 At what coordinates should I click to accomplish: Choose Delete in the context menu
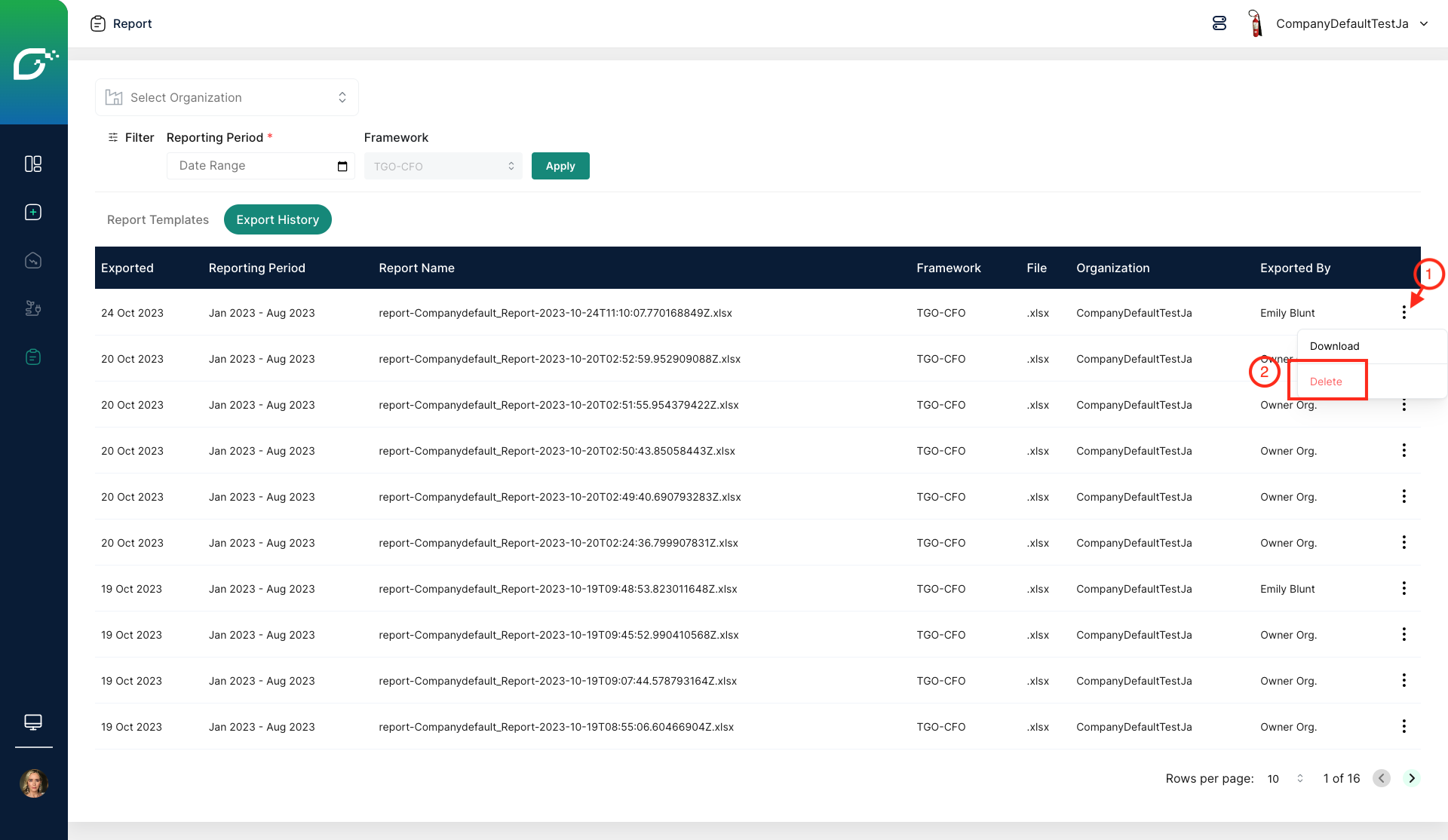click(x=1326, y=382)
